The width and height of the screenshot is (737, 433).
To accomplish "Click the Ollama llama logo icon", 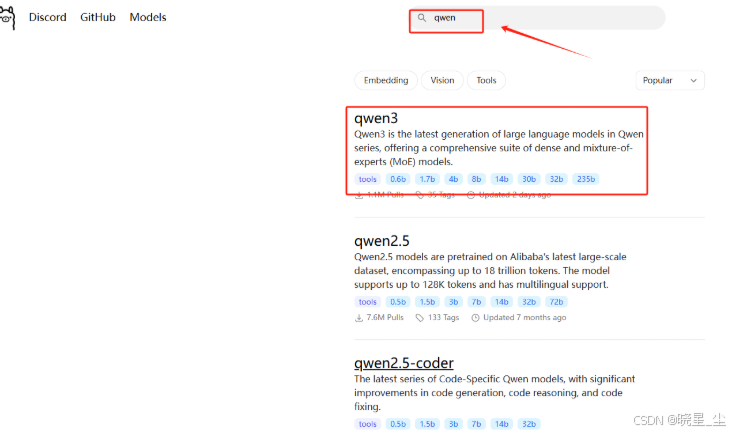I will (x=7, y=17).
